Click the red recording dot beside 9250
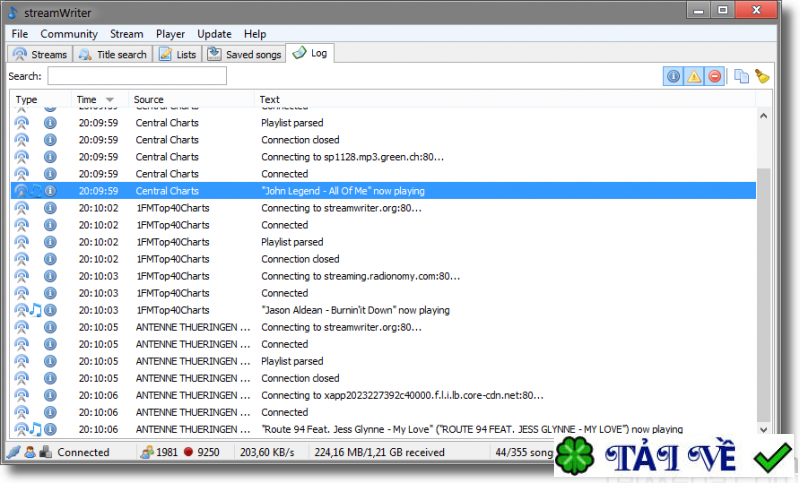800x483 pixels. 188,452
